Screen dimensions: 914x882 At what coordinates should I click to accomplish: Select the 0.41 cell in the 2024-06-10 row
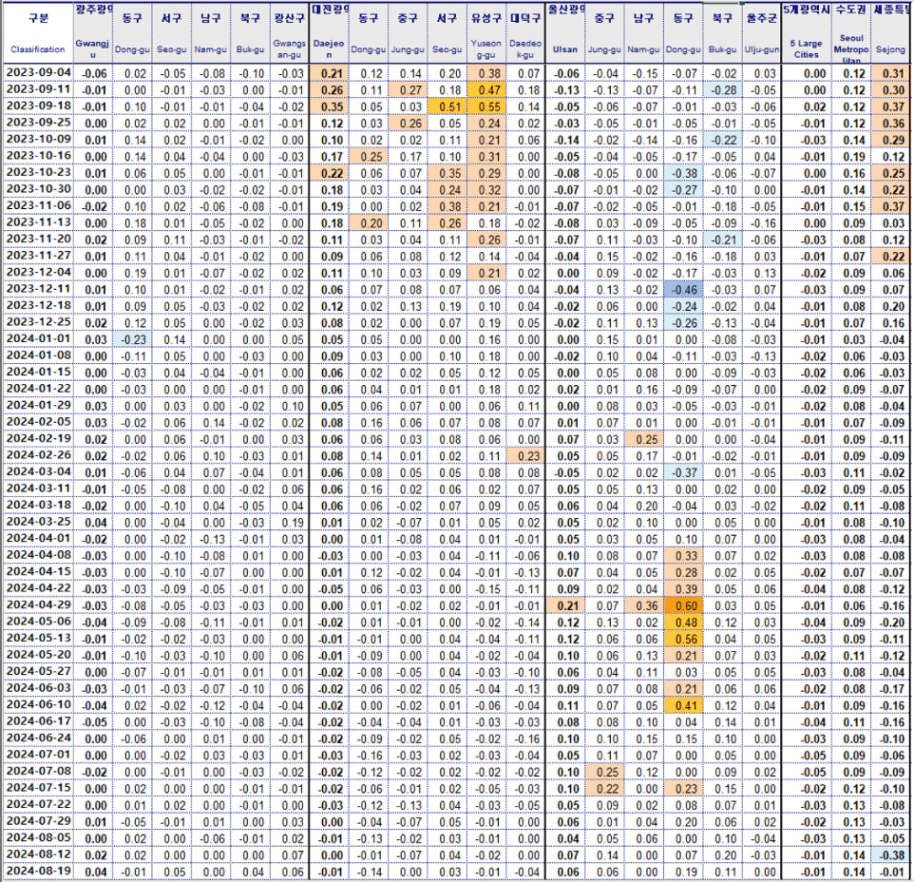[683, 705]
